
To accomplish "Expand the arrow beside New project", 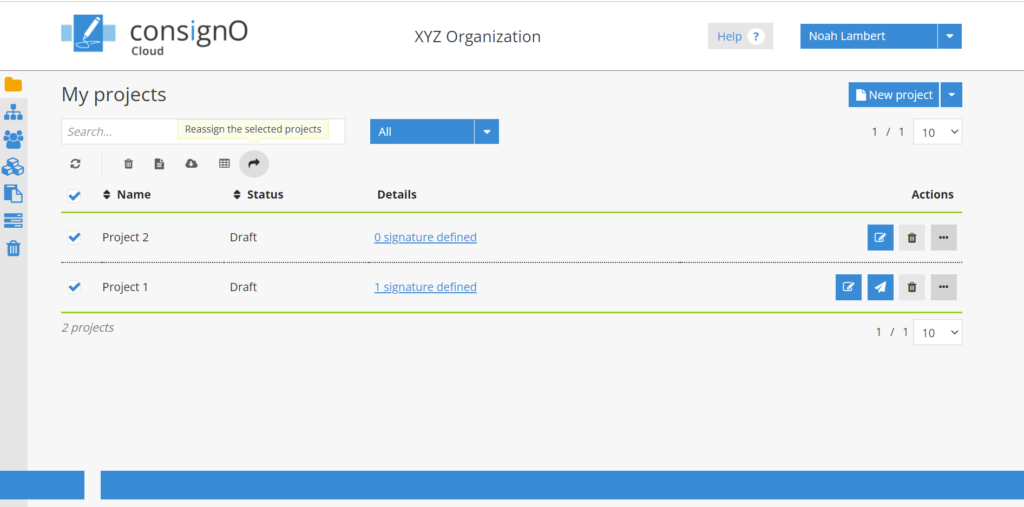I will pyautogui.click(x=951, y=95).
